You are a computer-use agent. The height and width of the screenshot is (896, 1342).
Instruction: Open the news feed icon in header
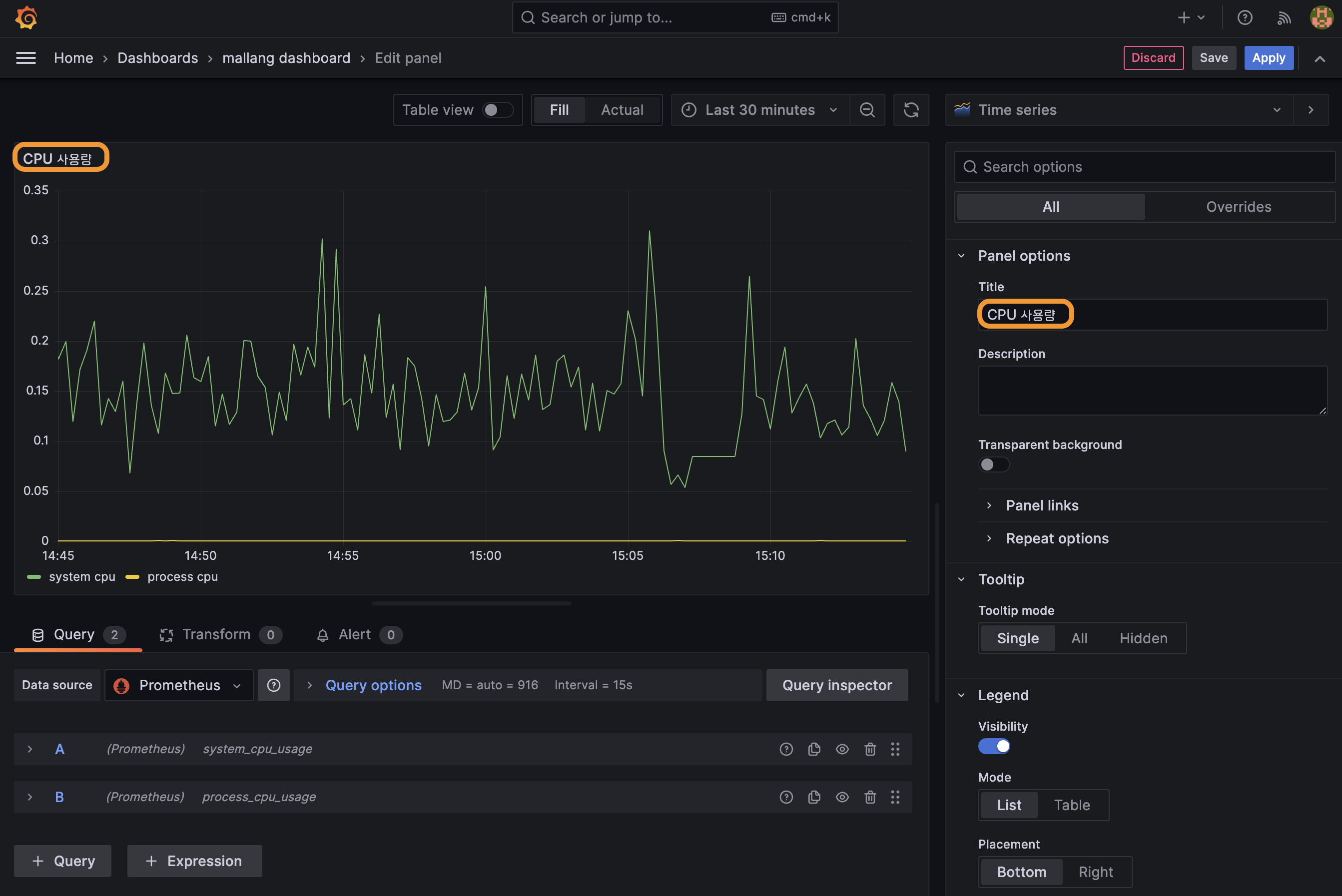point(1284,17)
